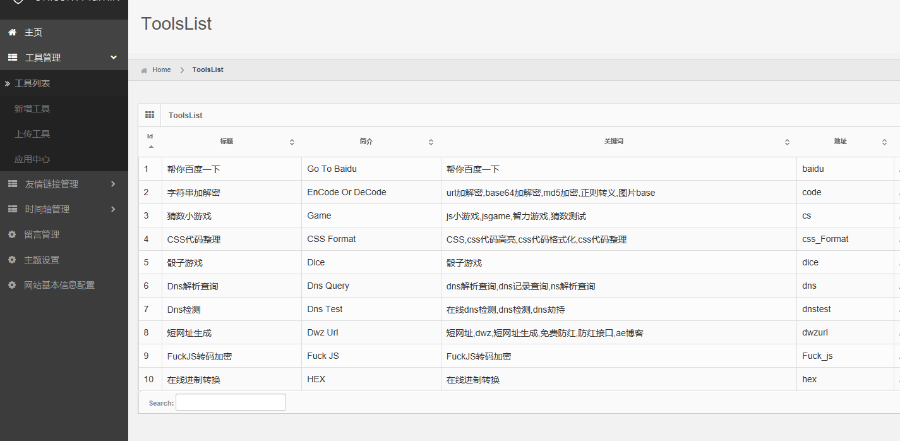Screen dimensions: 900x441
Task: Open 上传工具 in the sidebar
Action: pyautogui.click(x=64, y=134)
